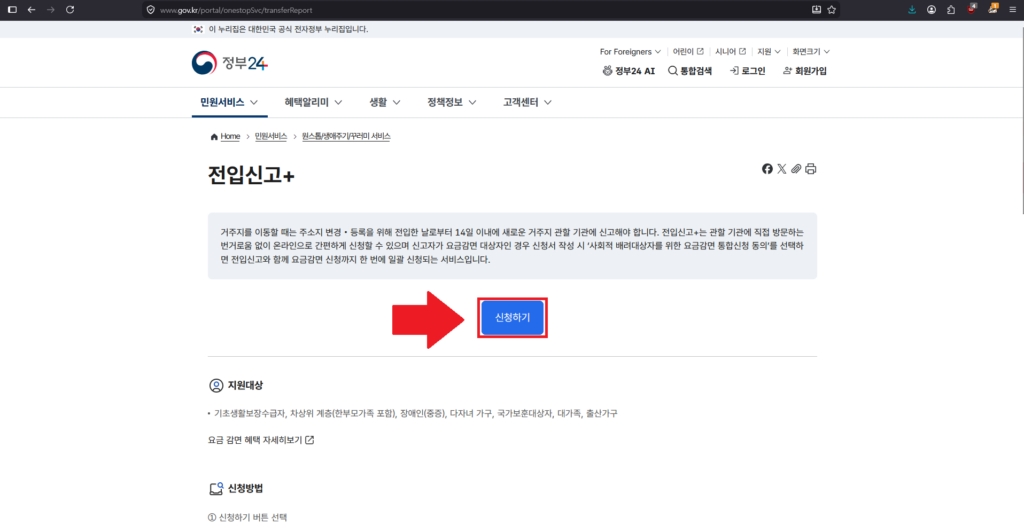Click the external link icon beside 시니어
The height and width of the screenshot is (525, 1024).
[x=743, y=51]
